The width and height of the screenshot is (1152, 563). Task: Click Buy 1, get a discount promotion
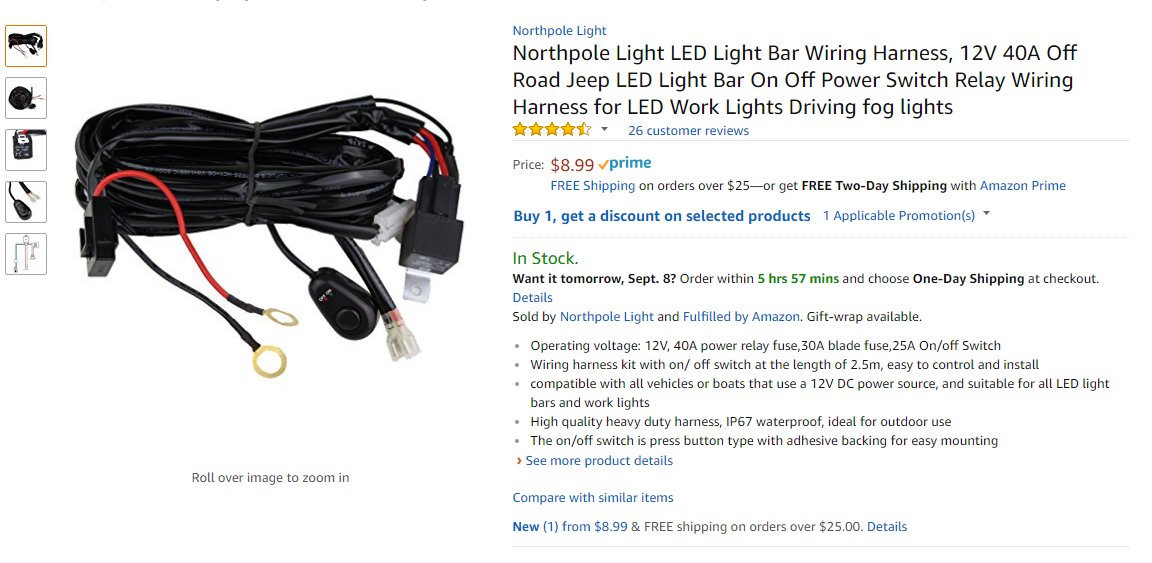(662, 216)
